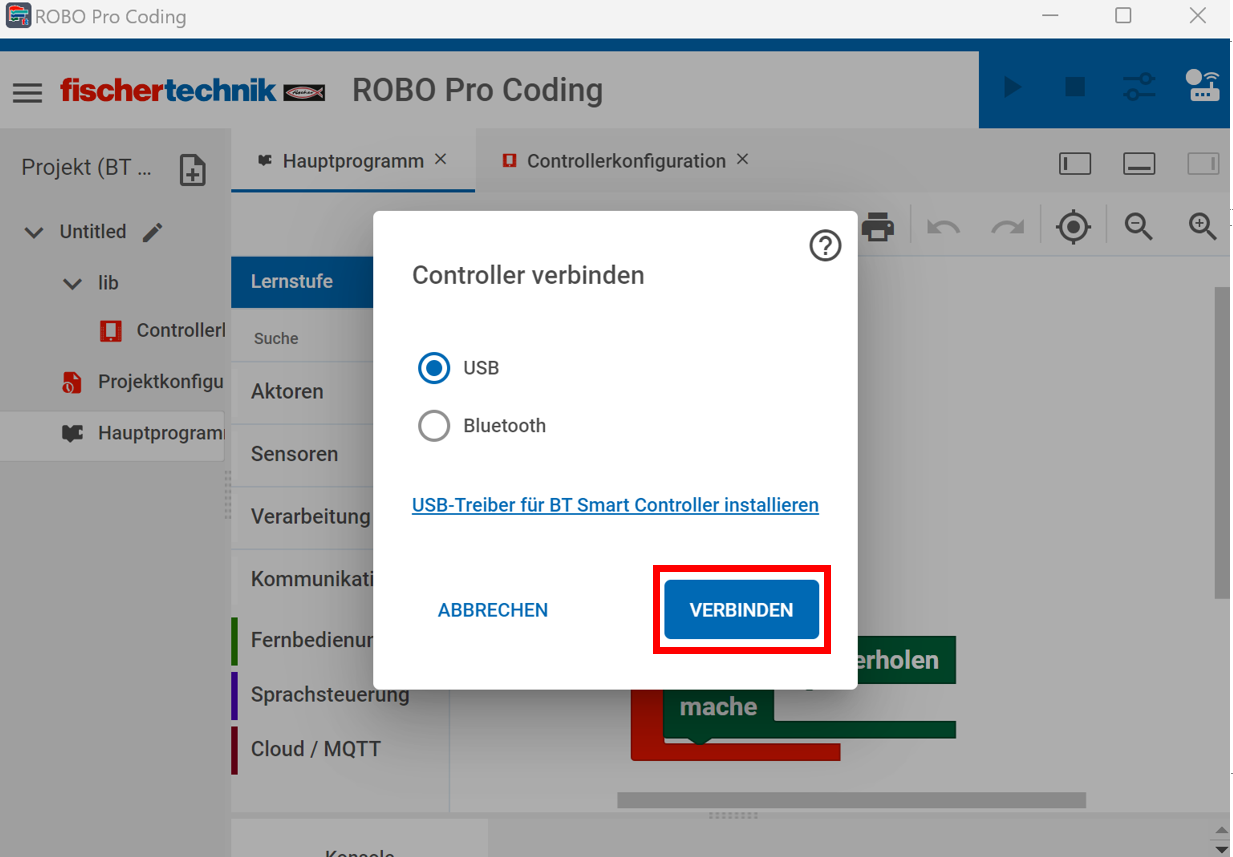
Task: Open the USB-Treiber installieren link
Action: click(x=615, y=505)
